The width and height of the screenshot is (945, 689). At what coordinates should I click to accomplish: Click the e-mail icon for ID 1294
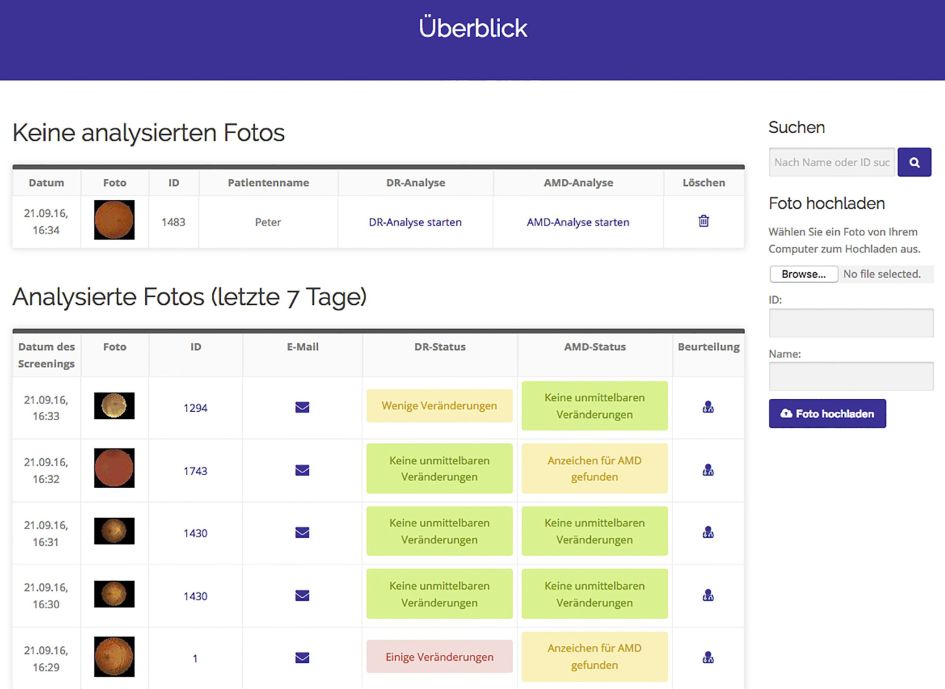(x=302, y=407)
